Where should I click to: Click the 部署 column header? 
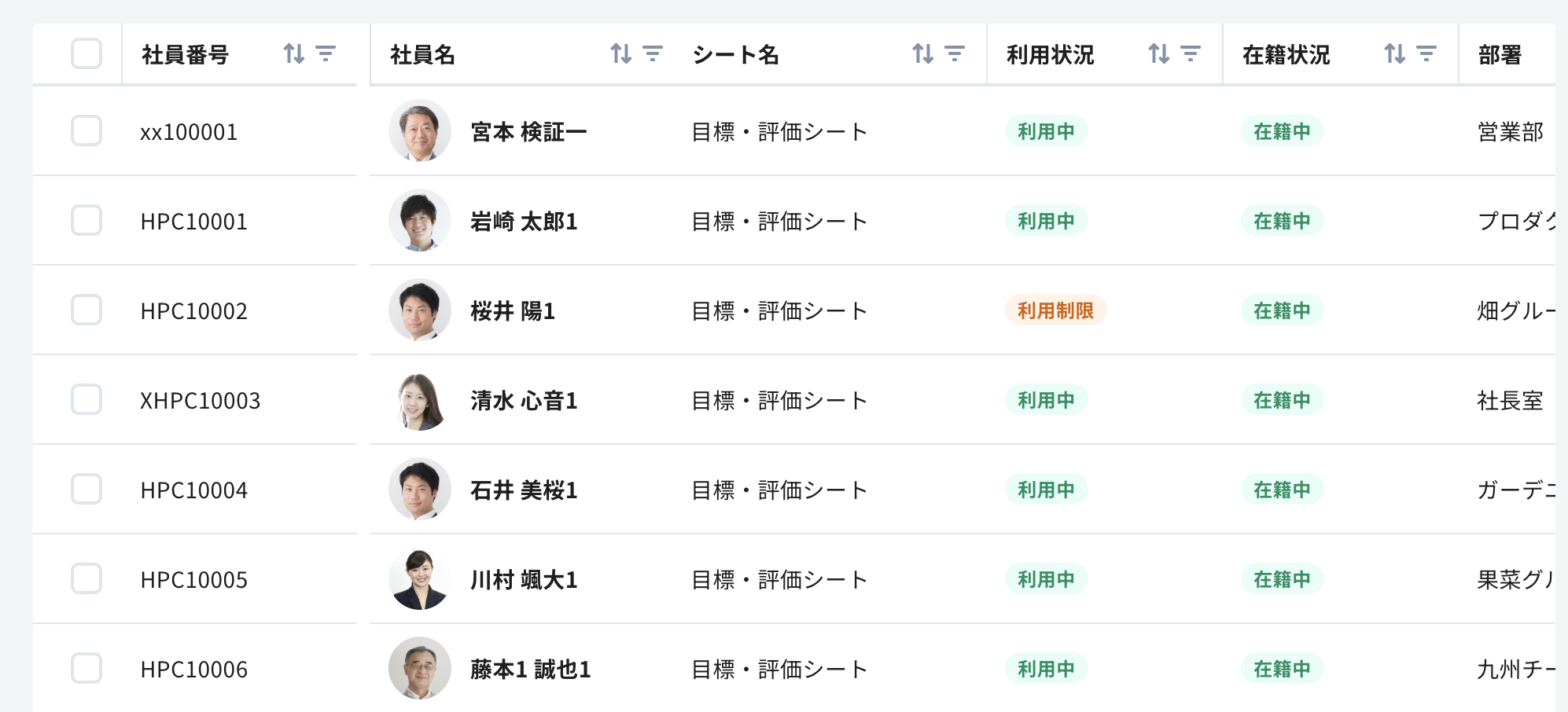point(1500,55)
